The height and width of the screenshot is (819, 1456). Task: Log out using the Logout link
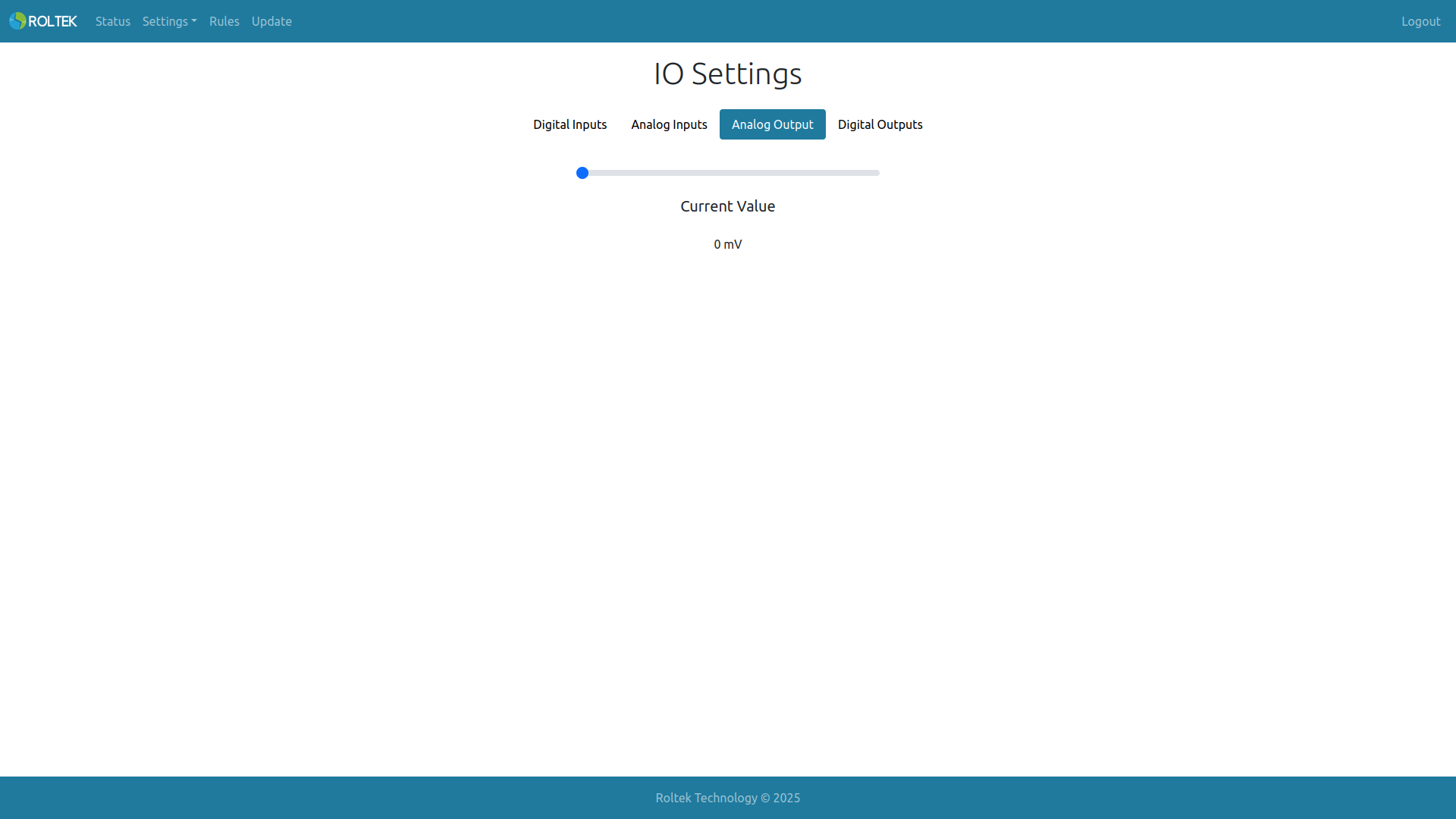[1420, 21]
